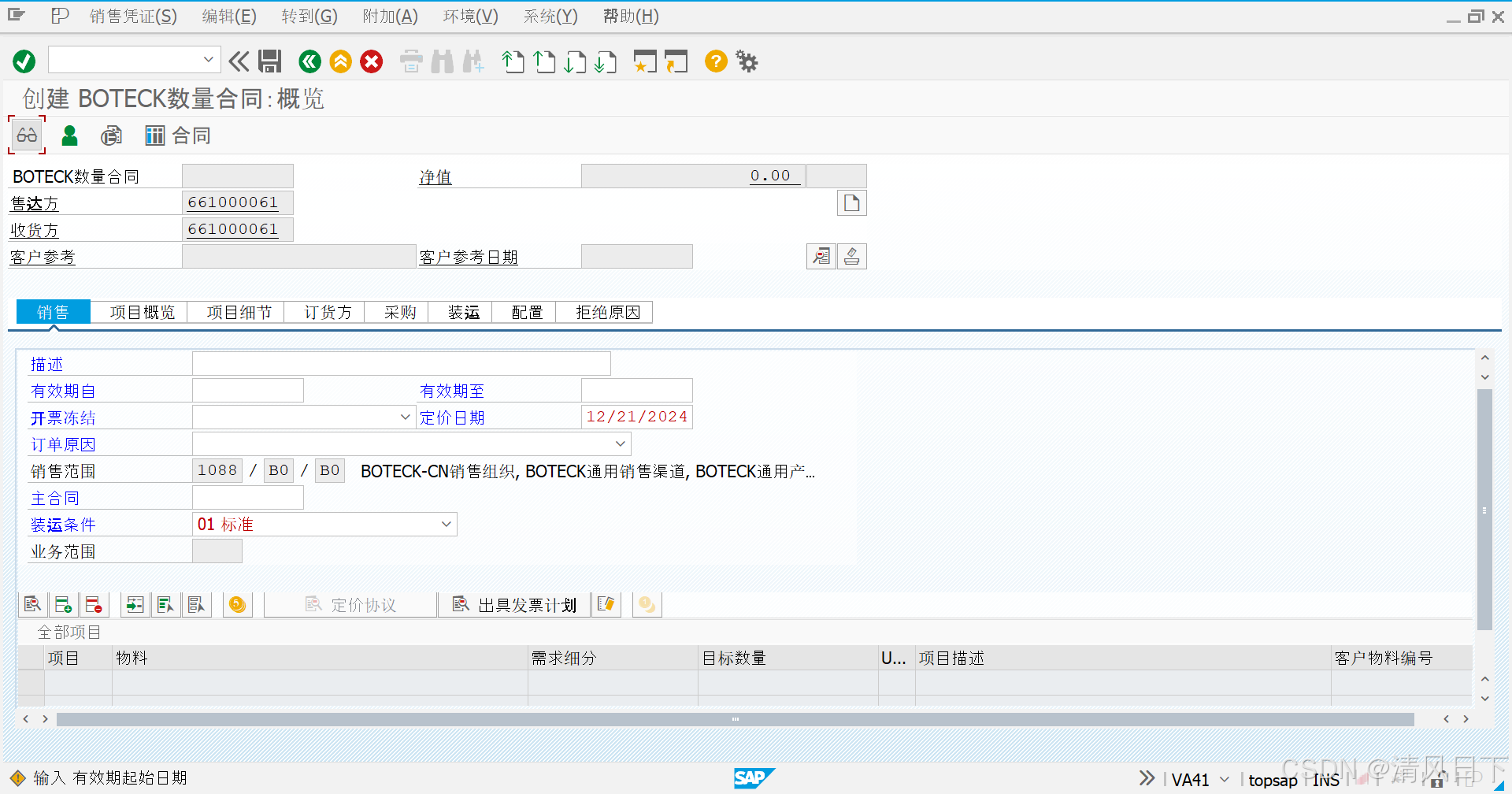Click the display document glasses icon
This screenshot has height=794, width=1512.
(27, 135)
